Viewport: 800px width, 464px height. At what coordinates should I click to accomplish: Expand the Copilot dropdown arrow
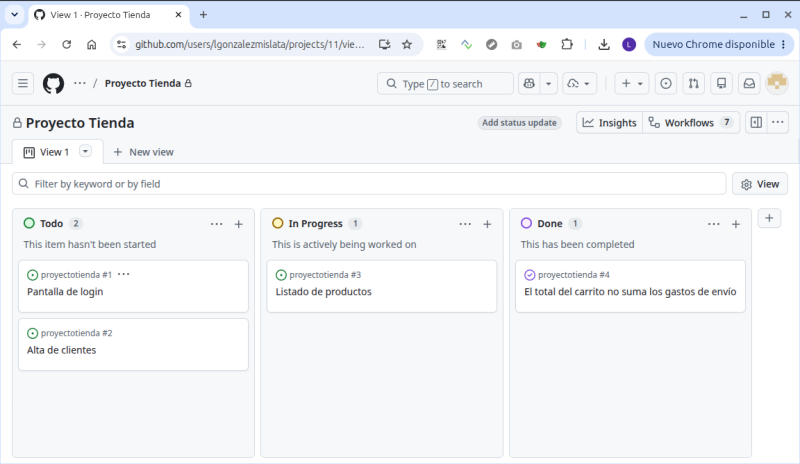(x=548, y=83)
